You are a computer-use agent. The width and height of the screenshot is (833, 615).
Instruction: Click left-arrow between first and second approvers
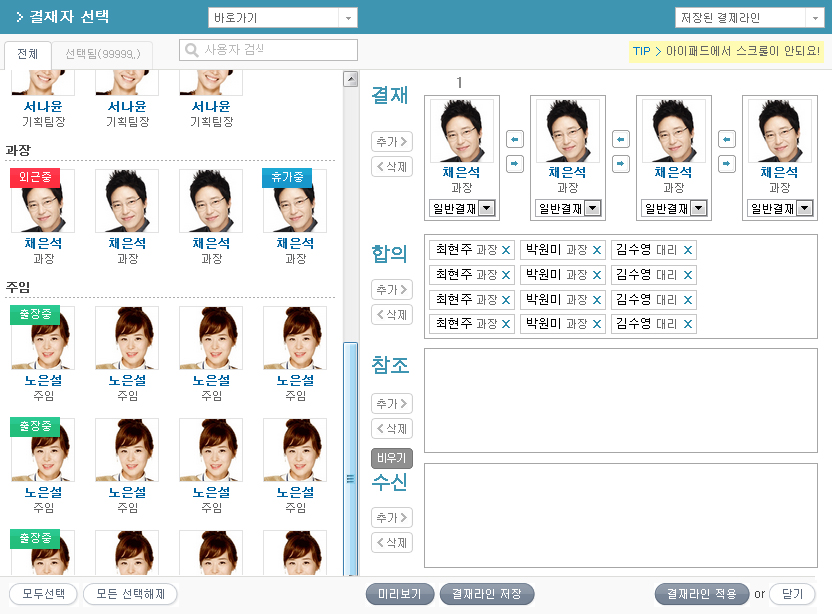click(x=515, y=139)
